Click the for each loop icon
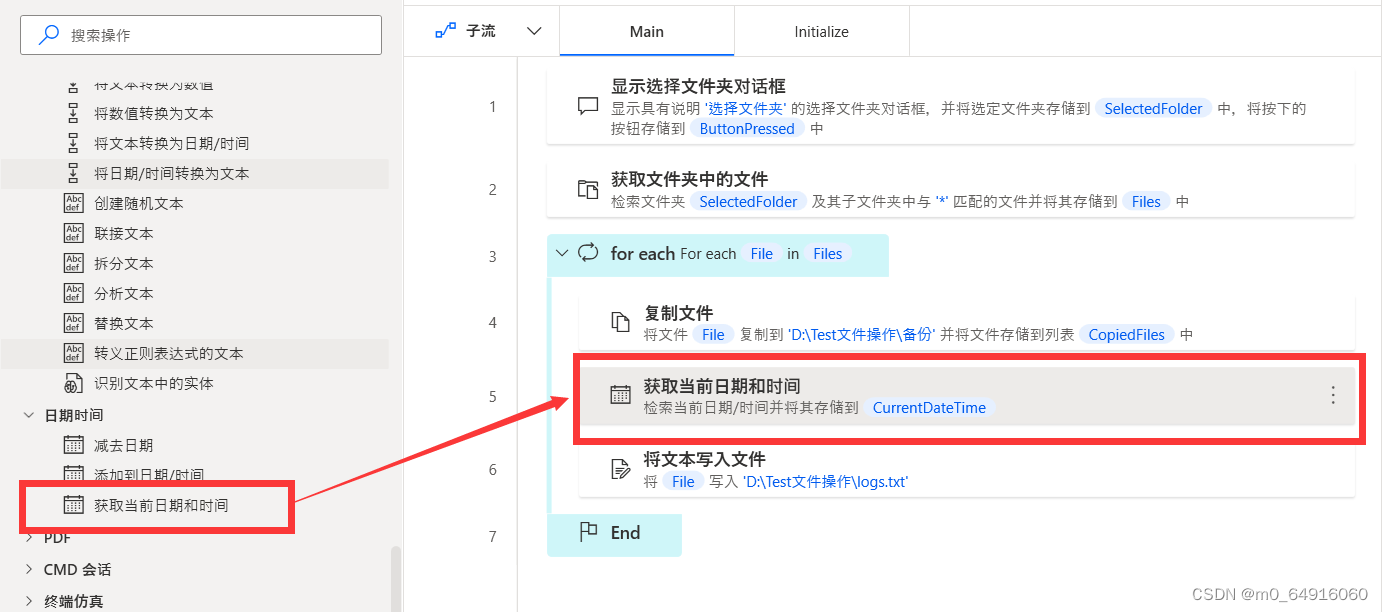The image size is (1383, 612). point(588,253)
